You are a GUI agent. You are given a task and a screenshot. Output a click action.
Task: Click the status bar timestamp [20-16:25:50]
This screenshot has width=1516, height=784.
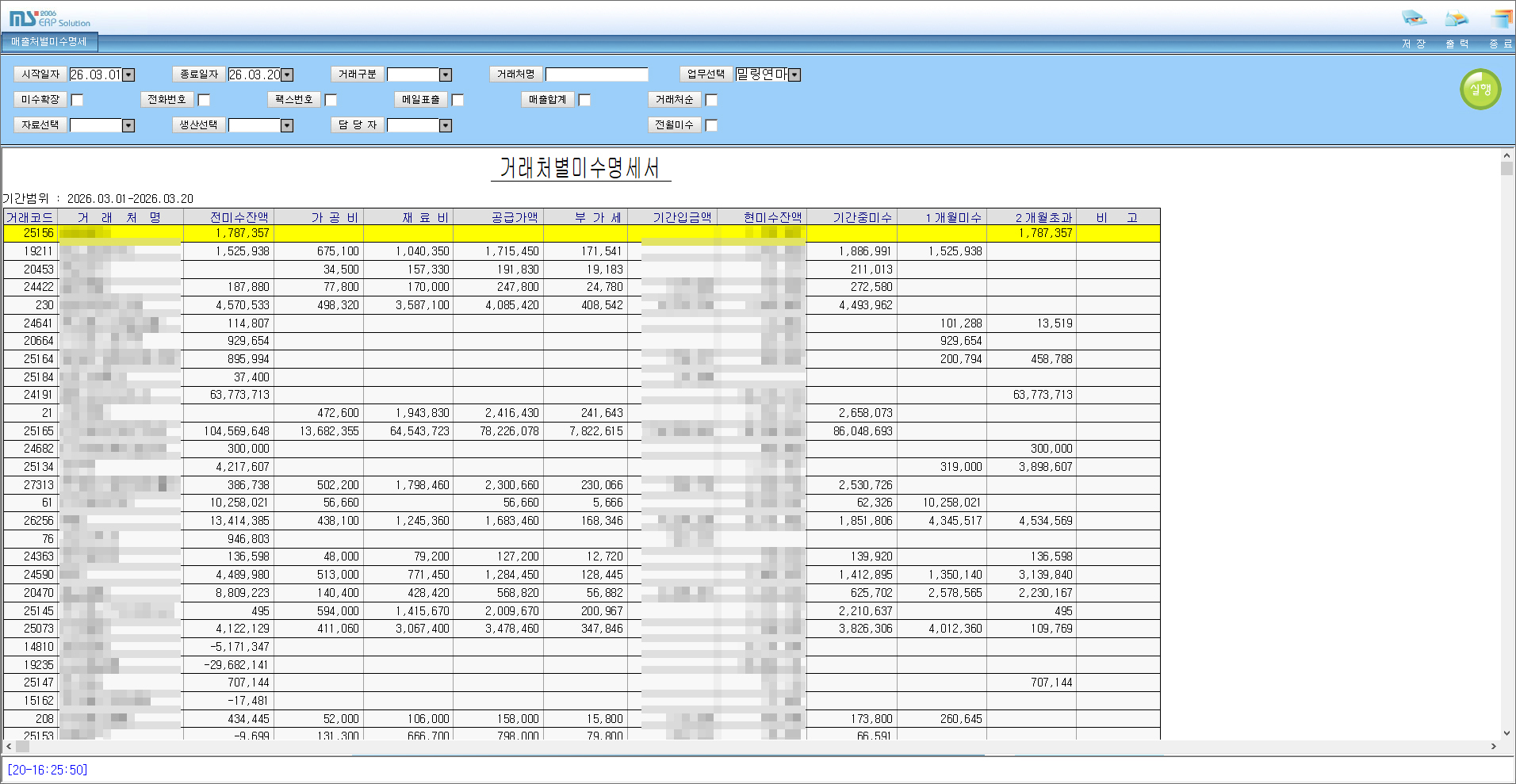[x=48, y=770]
